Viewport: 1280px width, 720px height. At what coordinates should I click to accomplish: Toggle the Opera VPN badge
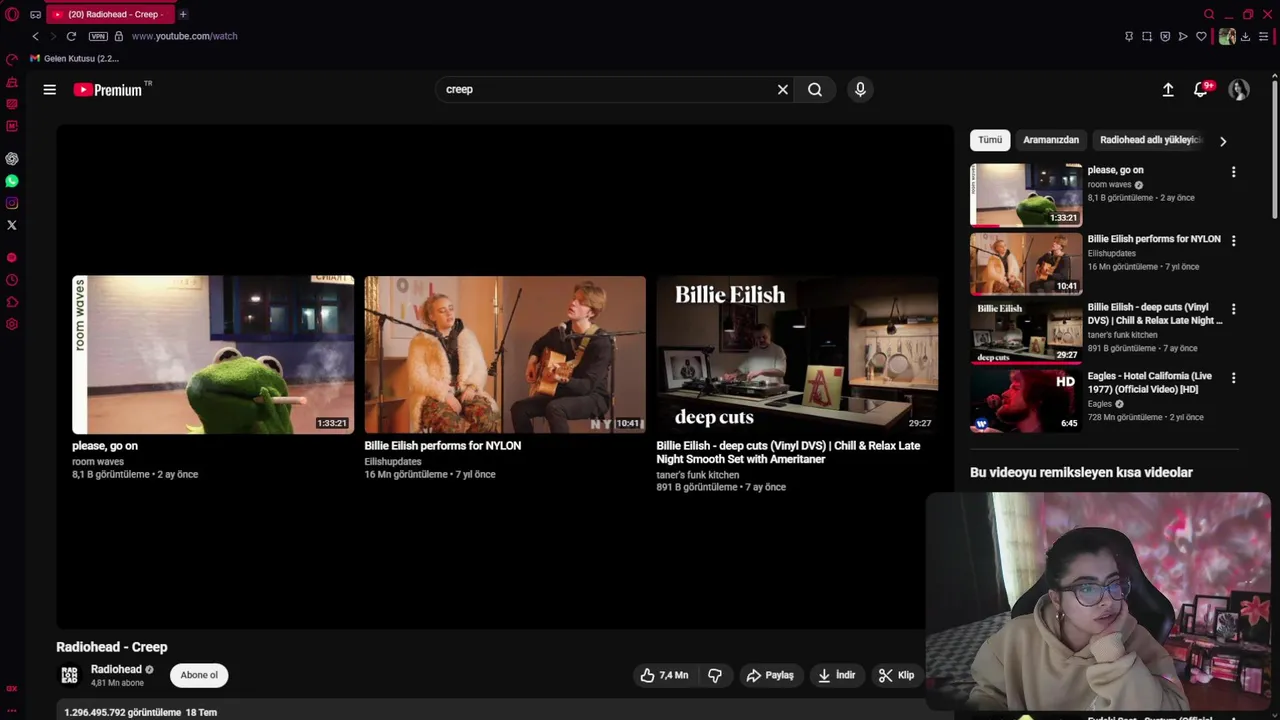(98, 36)
